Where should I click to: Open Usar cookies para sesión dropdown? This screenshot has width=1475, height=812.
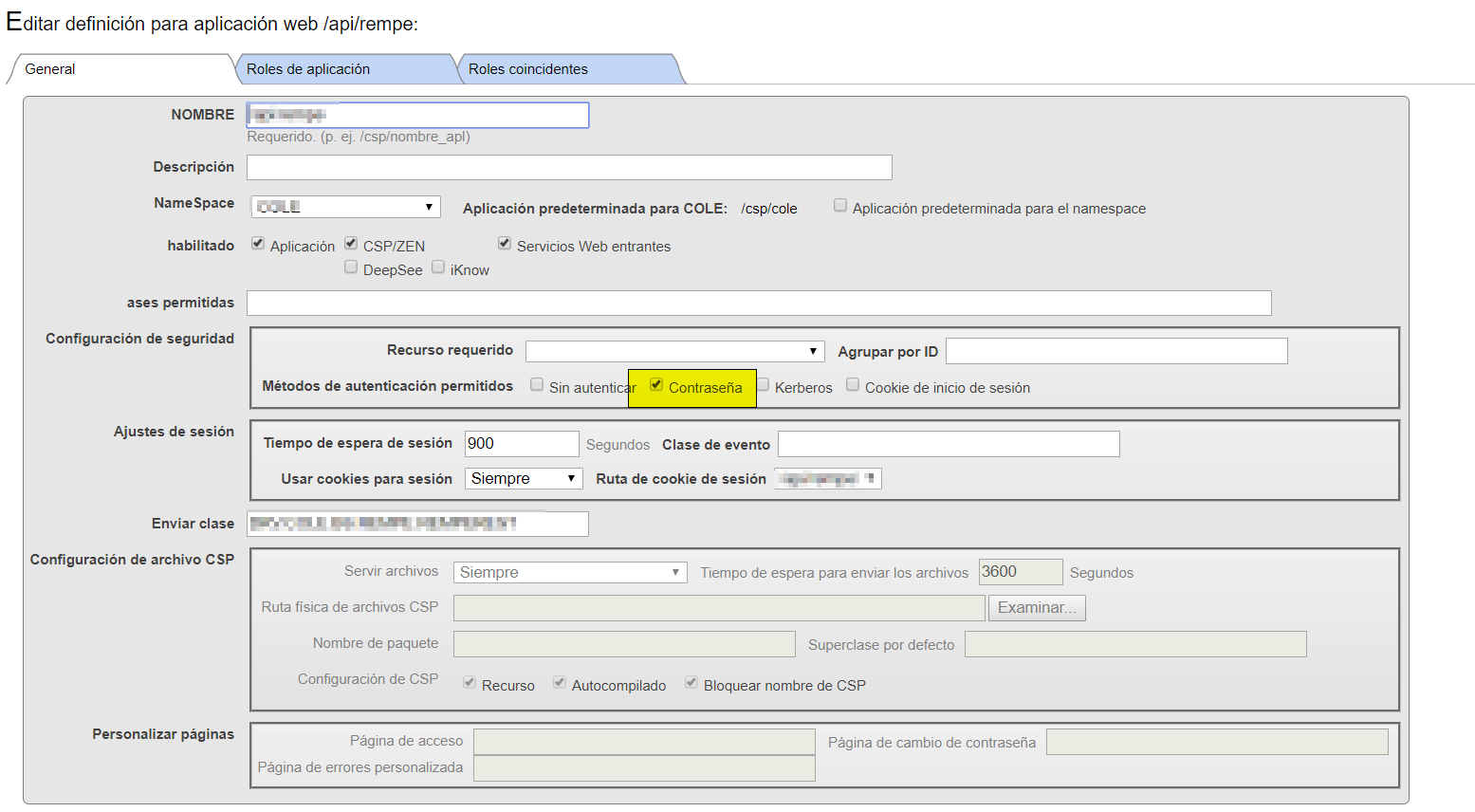tap(524, 479)
